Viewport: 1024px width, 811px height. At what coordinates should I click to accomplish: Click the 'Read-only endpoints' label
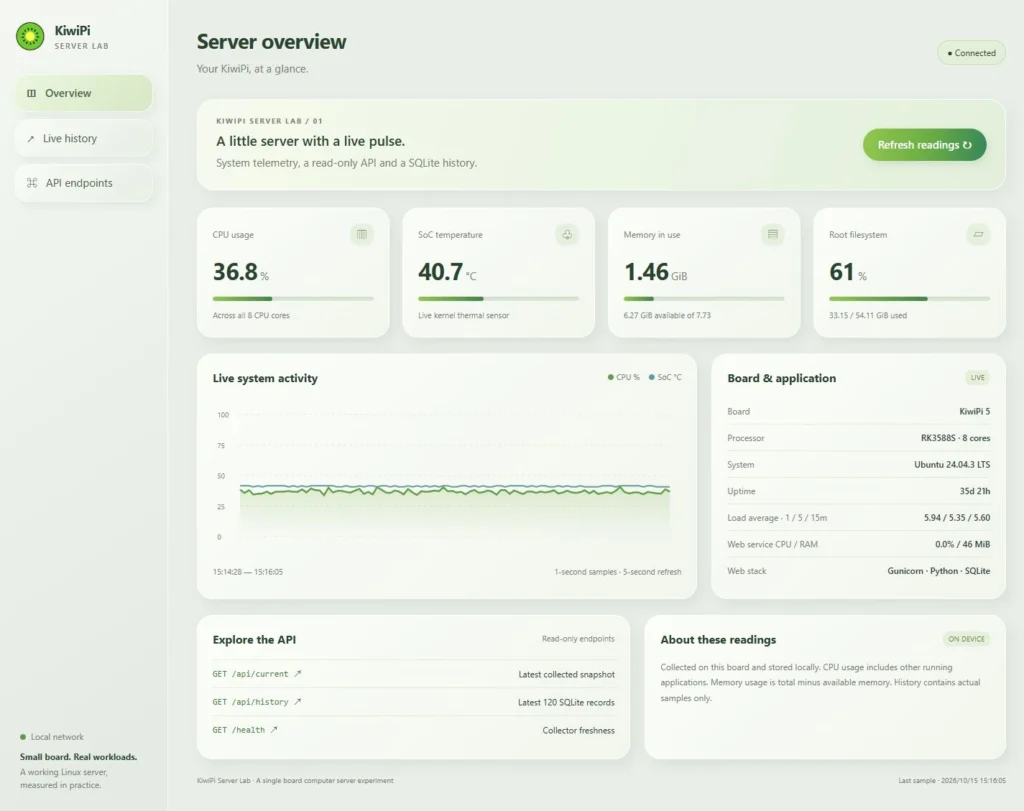[578, 639]
